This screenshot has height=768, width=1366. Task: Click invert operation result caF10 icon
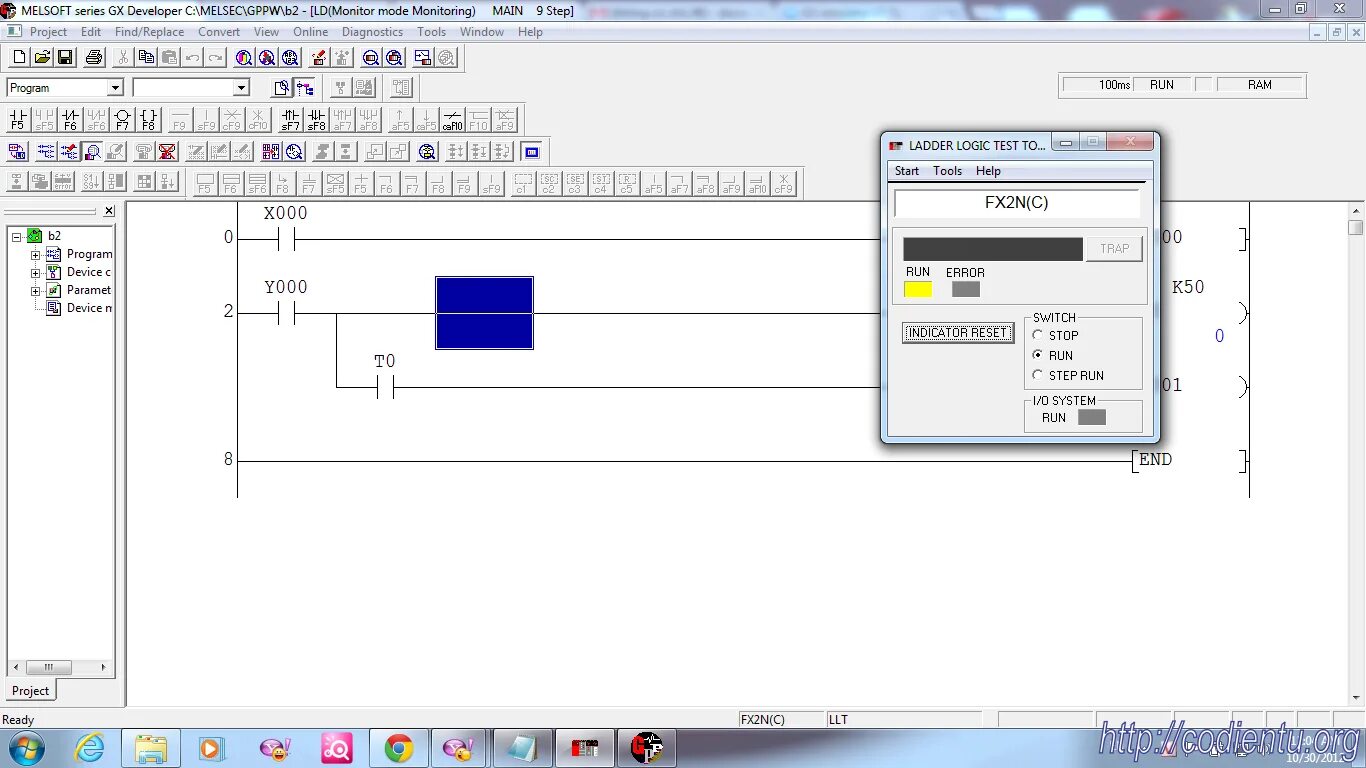tap(452, 120)
